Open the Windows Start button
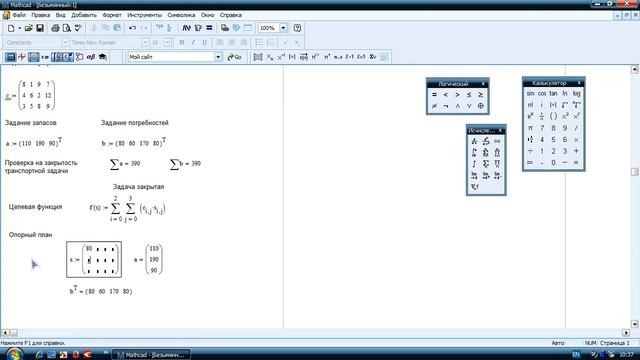Screen dimensions: 640x360 pos(14,354)
